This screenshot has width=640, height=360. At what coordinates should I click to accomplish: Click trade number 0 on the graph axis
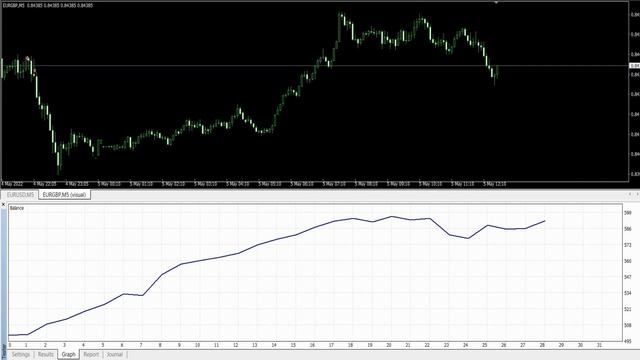pos(10,345)
